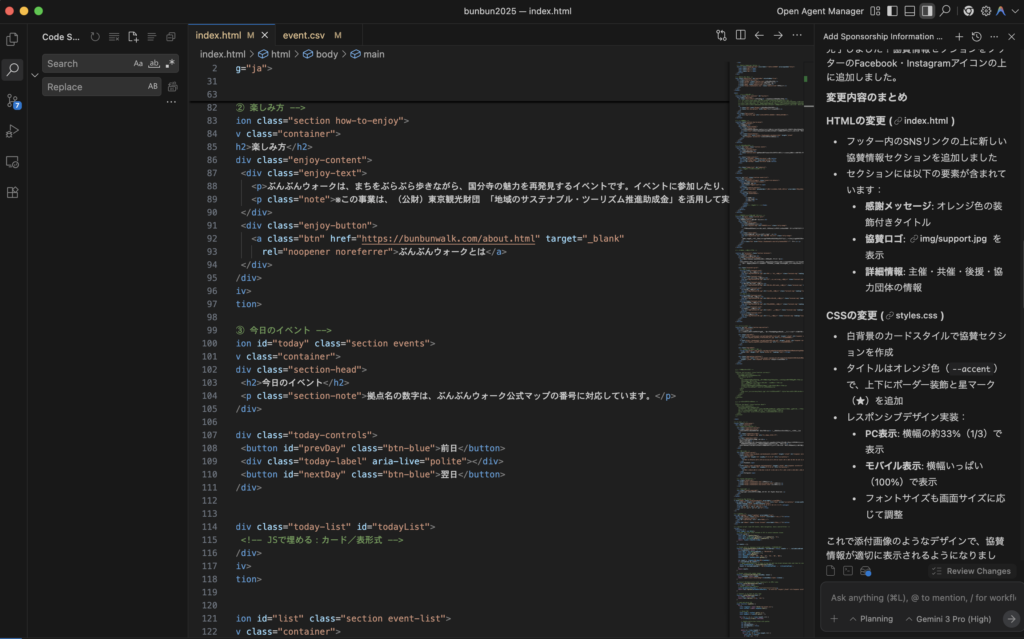Open the Run and Debug view
The width and height of the screenshot is (1024, 639).
coord(13,131)
